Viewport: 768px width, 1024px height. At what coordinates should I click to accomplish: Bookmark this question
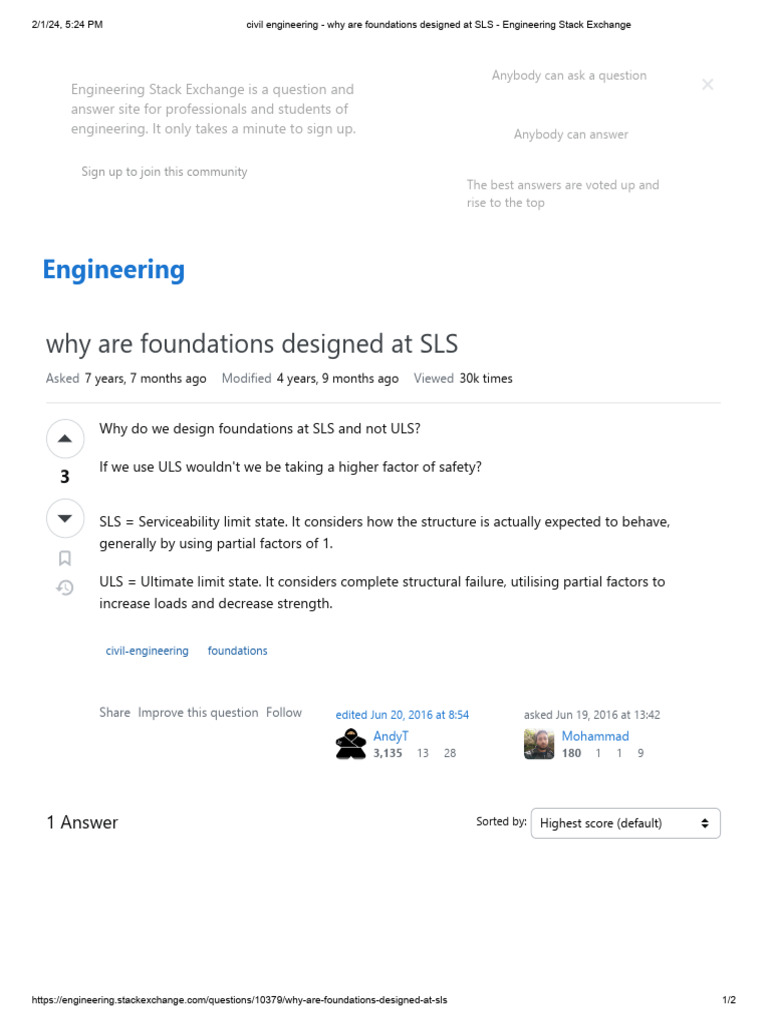click(x=65, y=558)
